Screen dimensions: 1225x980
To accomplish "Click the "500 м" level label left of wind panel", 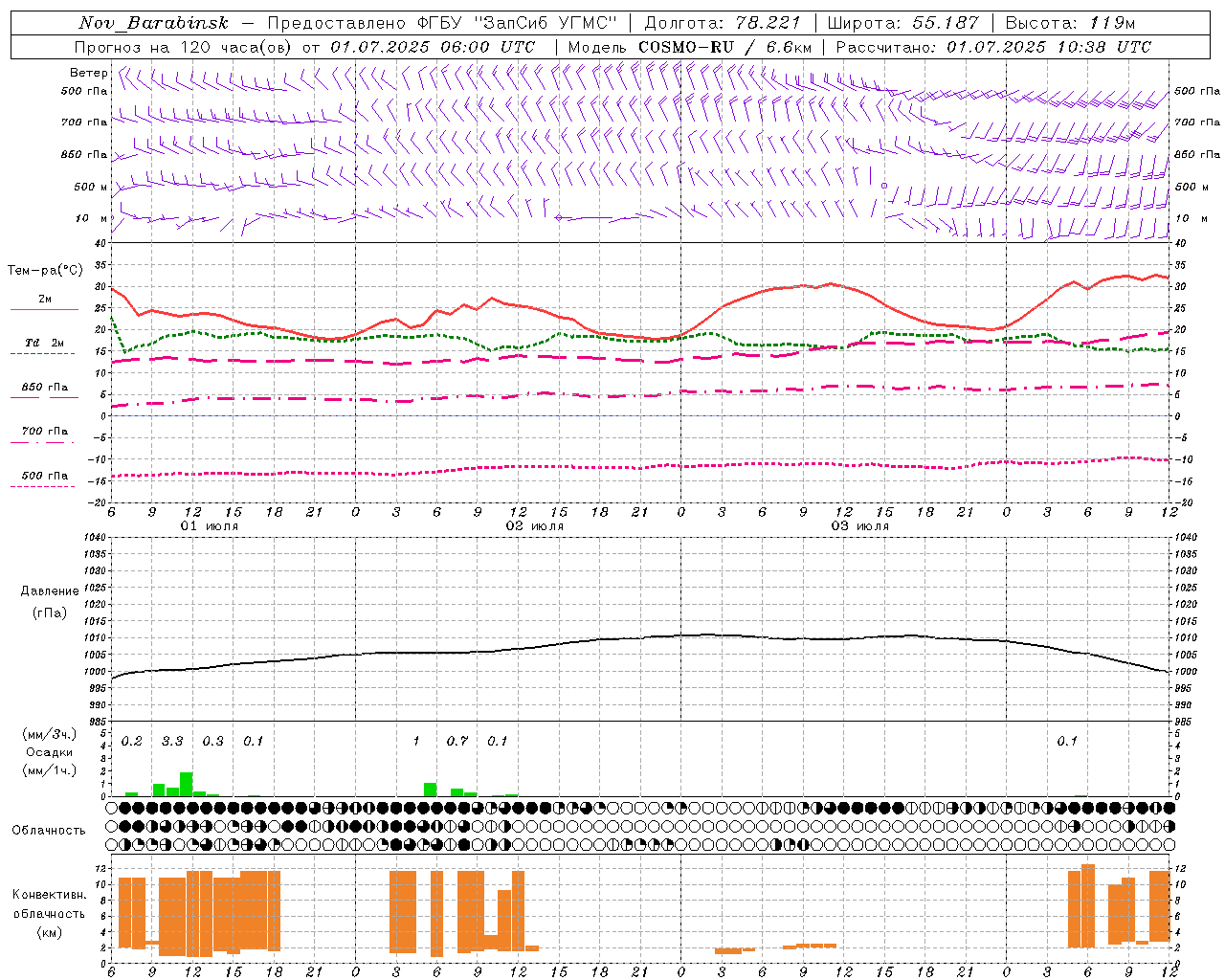I will (x=91, y=187).
